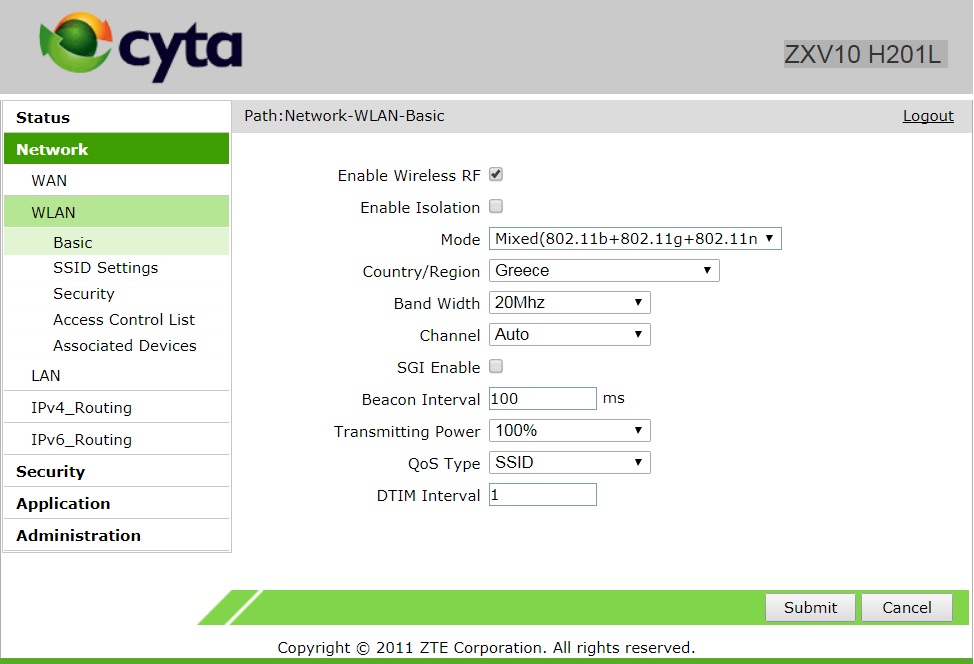
Task: Enable the Isolation checkbox
Action: (x=496, y=206)
